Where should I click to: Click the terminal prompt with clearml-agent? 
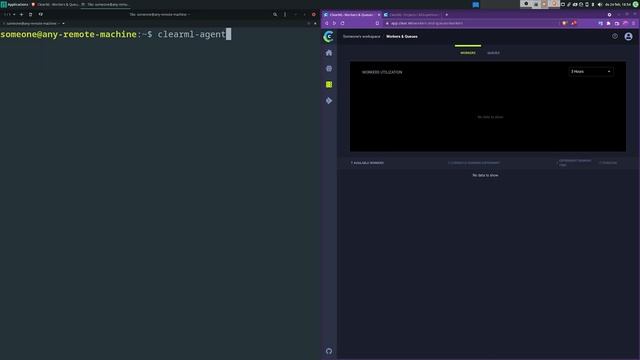[116, 34]
